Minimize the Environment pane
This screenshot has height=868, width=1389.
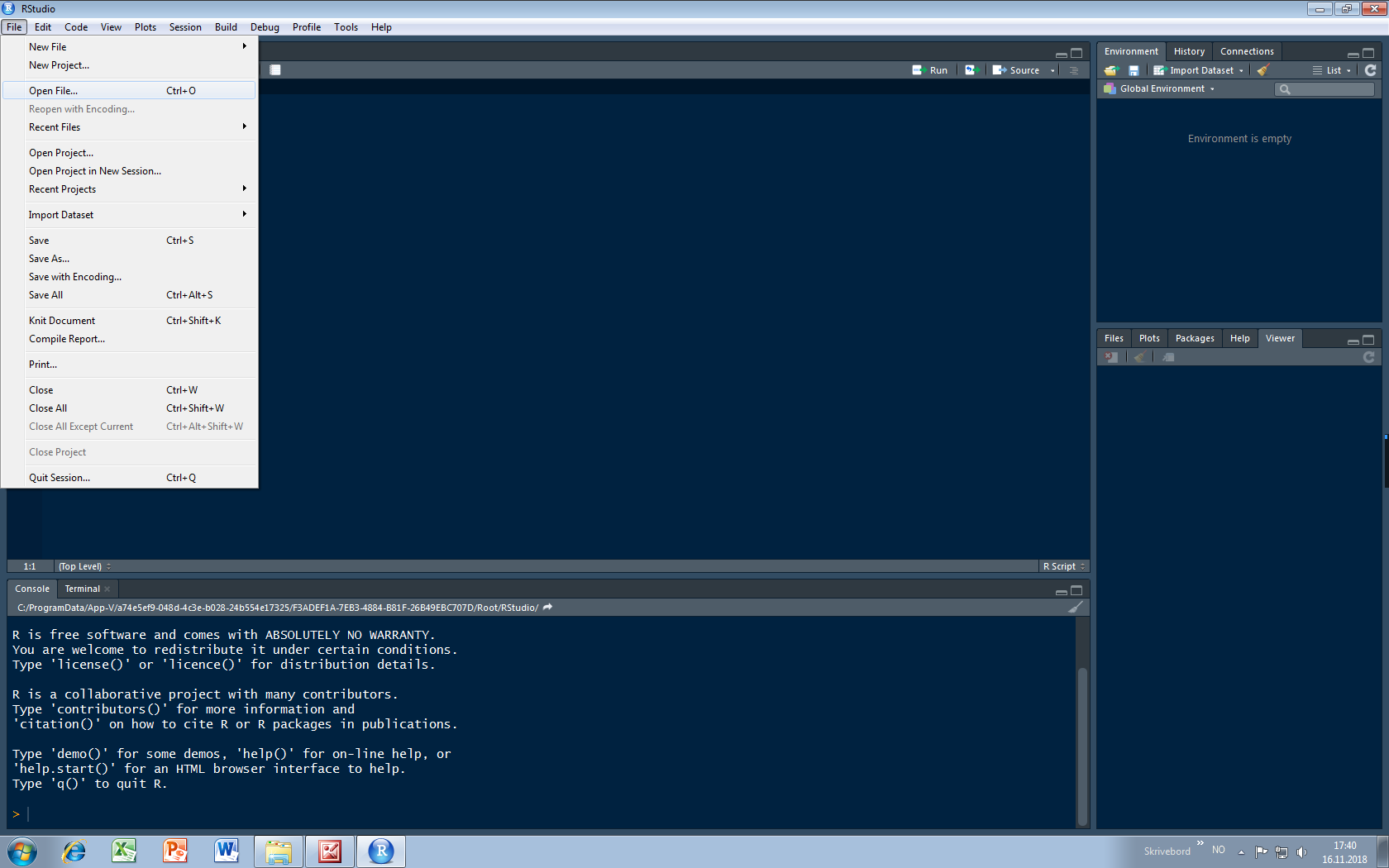tap(1353, 54)
